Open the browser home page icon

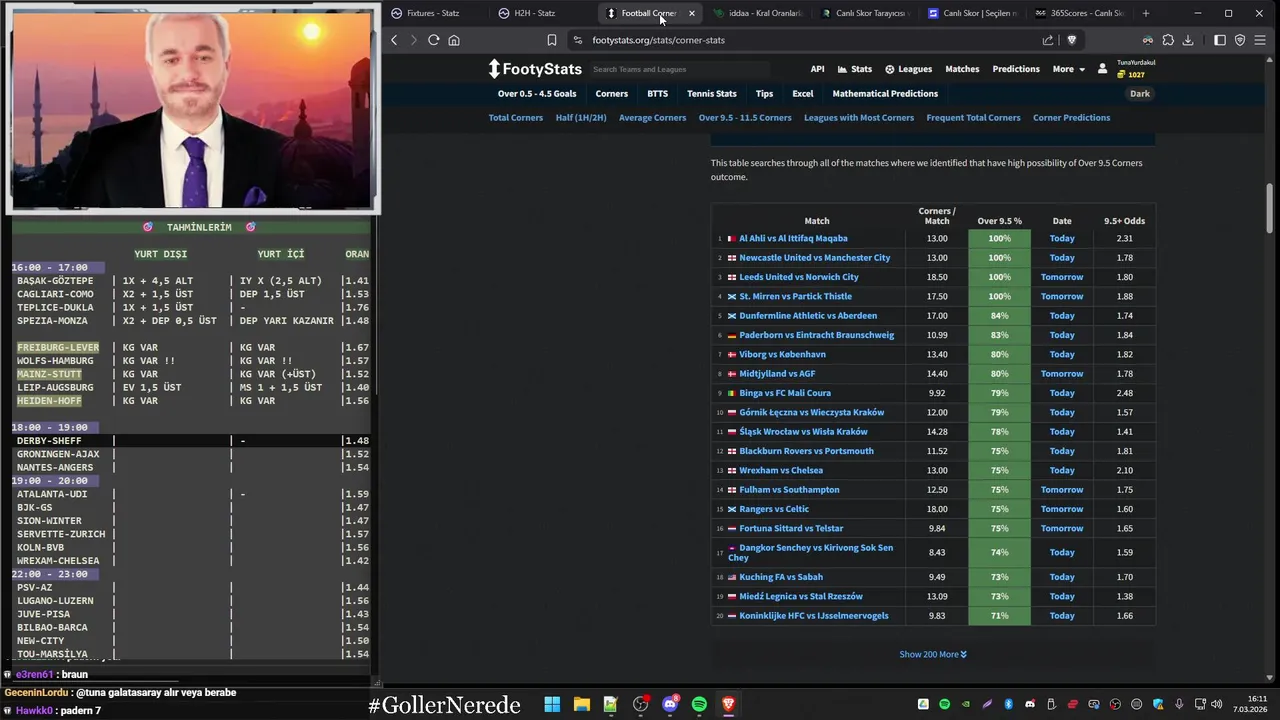(454, 40)
